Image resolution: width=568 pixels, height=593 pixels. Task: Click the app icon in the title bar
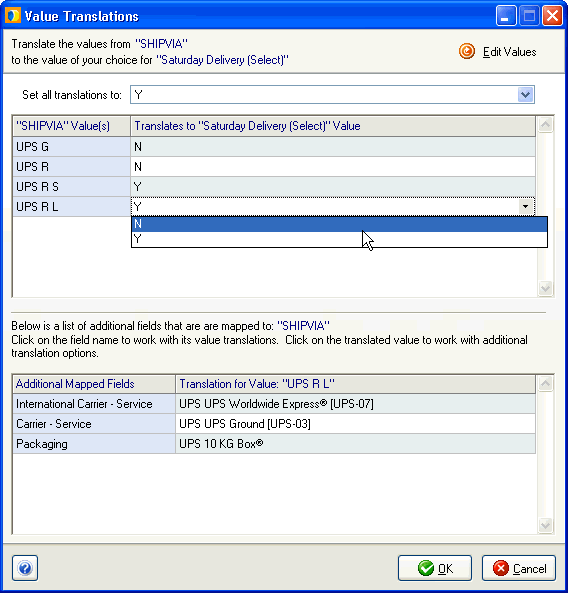coord(12,16)
